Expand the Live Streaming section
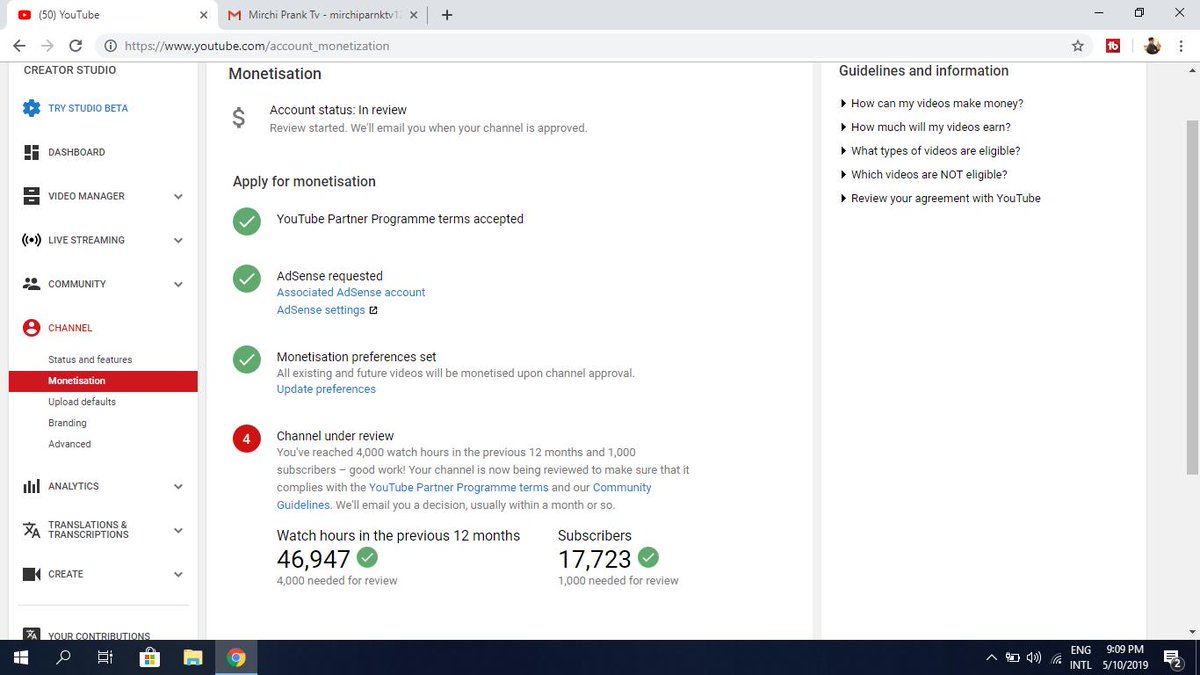Screen dimensions: 1200x675 click(178, 240)
